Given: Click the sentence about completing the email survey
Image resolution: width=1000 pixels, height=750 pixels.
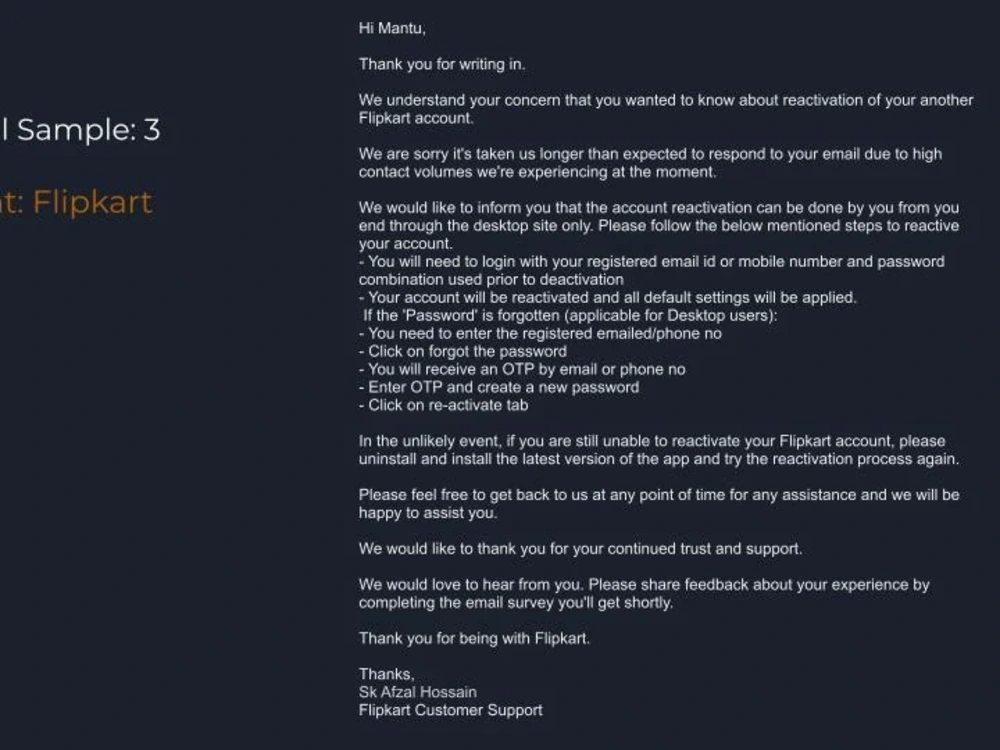Looking at the screenshot, I should pos(644,594).
